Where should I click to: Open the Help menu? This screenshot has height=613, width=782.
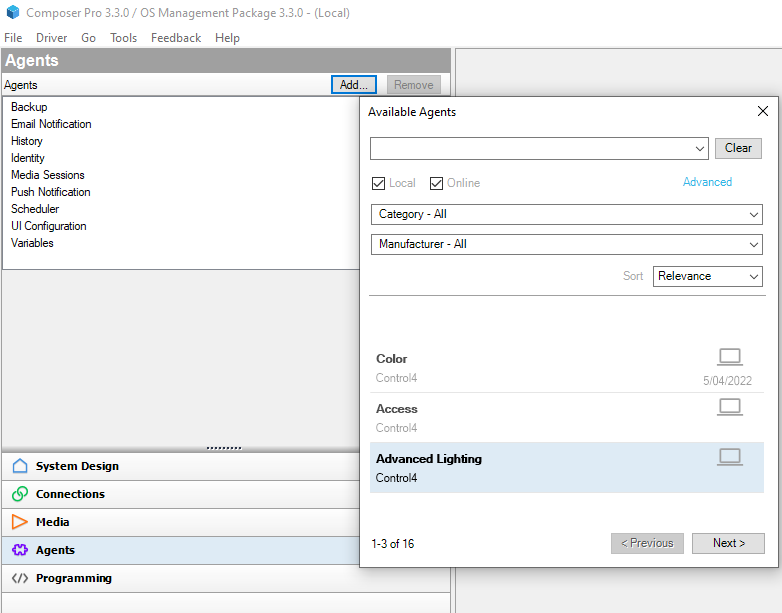tap(227, 38)
